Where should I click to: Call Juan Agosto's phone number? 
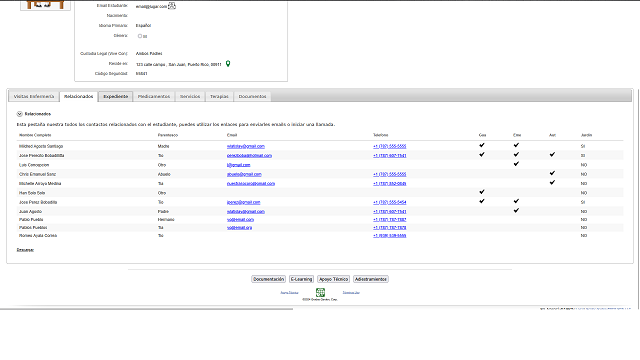[389, 212]
